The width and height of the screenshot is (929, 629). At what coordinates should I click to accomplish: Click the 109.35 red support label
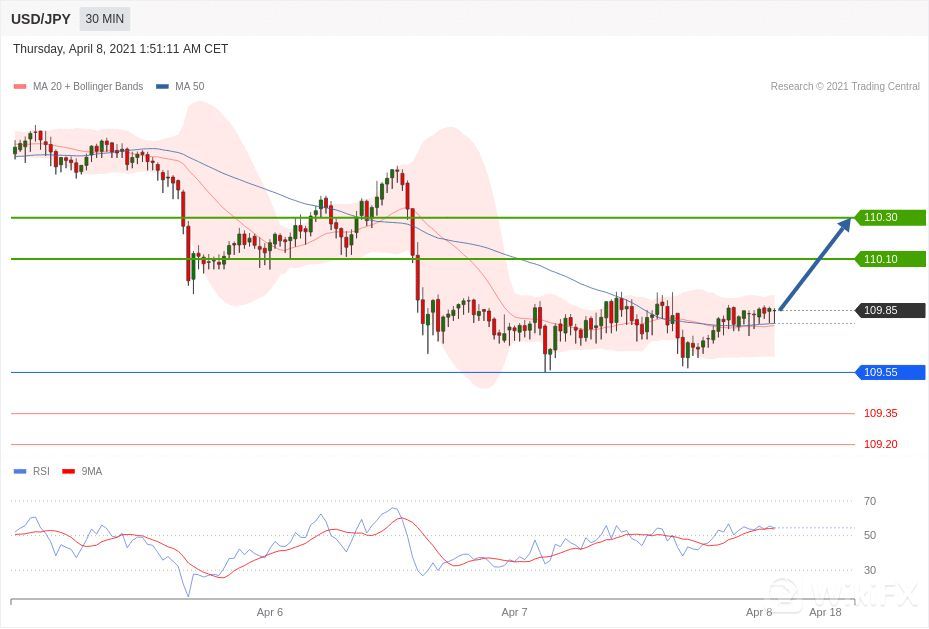(x=880, y=413)
